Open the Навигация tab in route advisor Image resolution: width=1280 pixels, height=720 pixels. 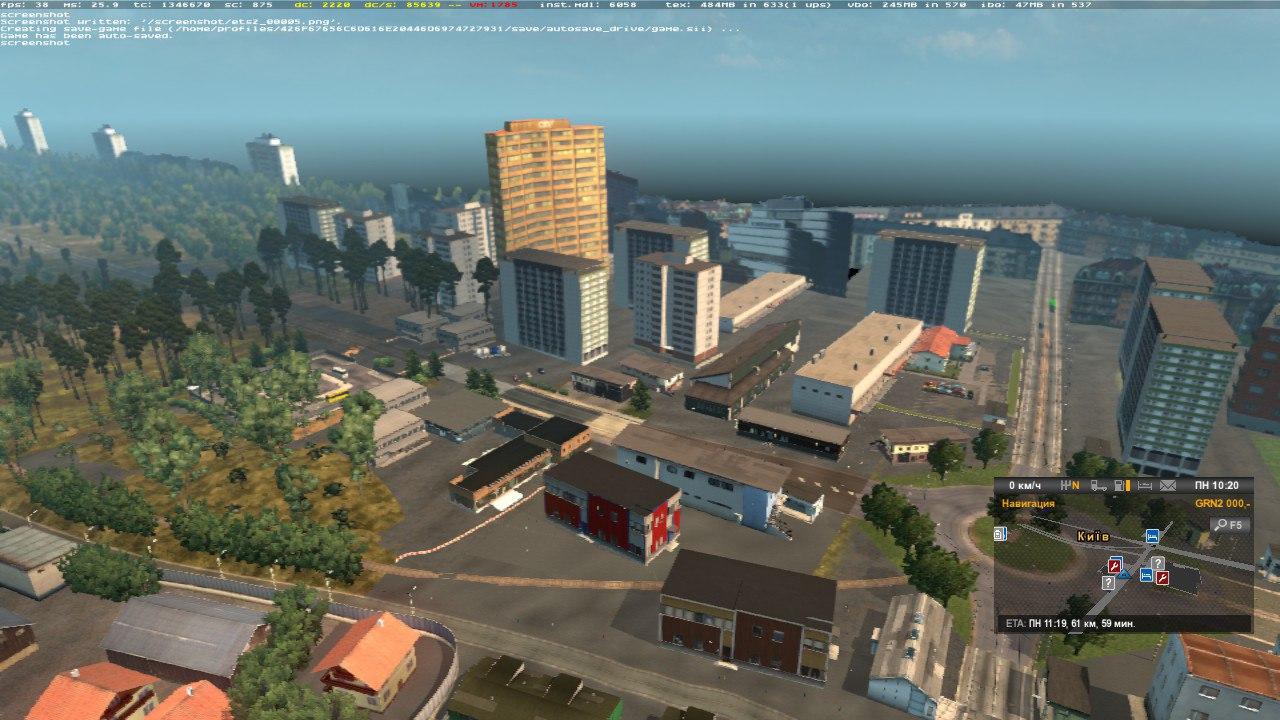click(x=1028, y=504)
